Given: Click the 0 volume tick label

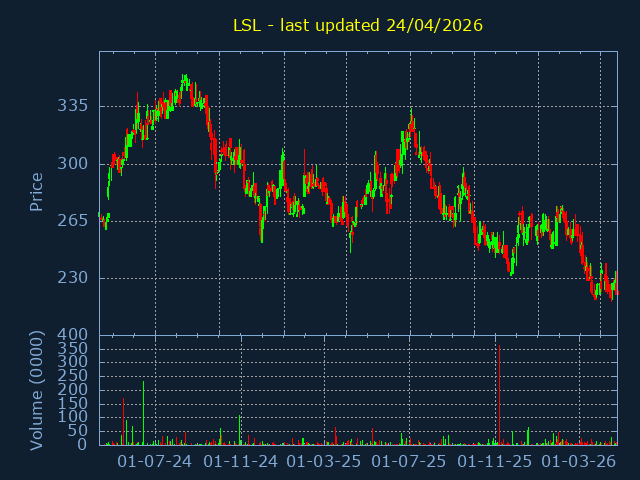Looking at the screenshot, I should point(84,444).
